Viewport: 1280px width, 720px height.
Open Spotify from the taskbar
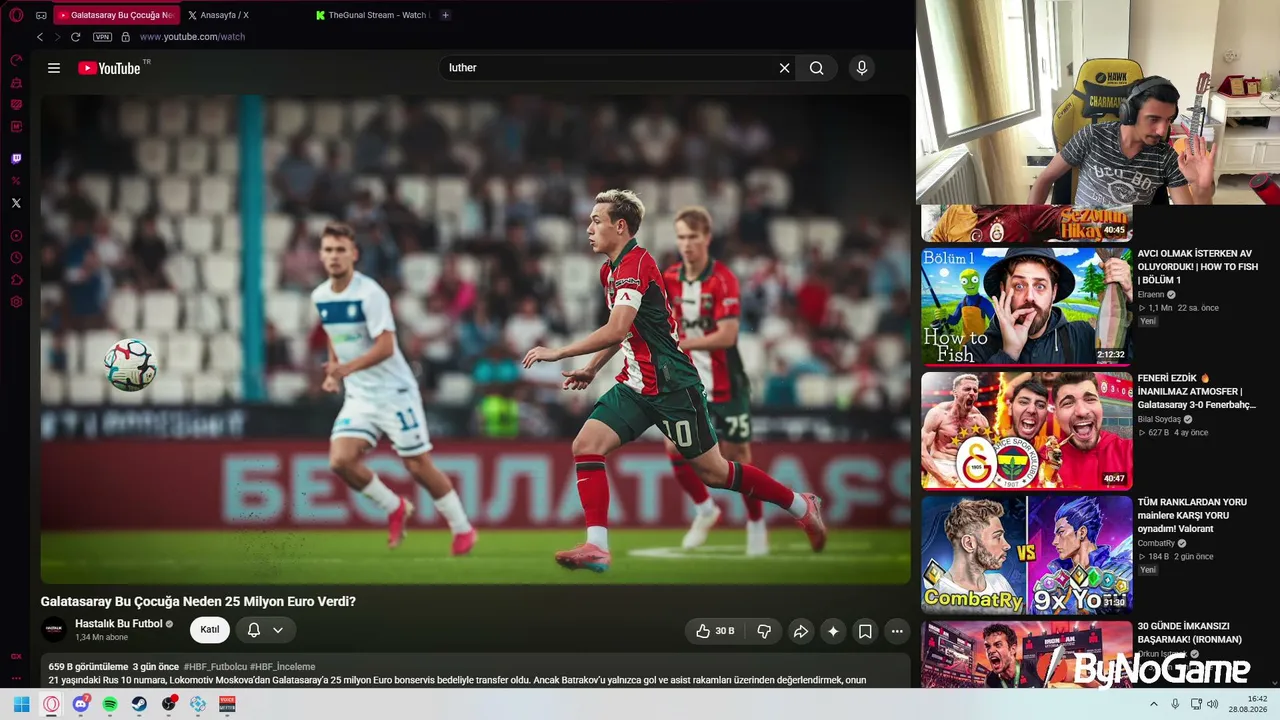110,704
